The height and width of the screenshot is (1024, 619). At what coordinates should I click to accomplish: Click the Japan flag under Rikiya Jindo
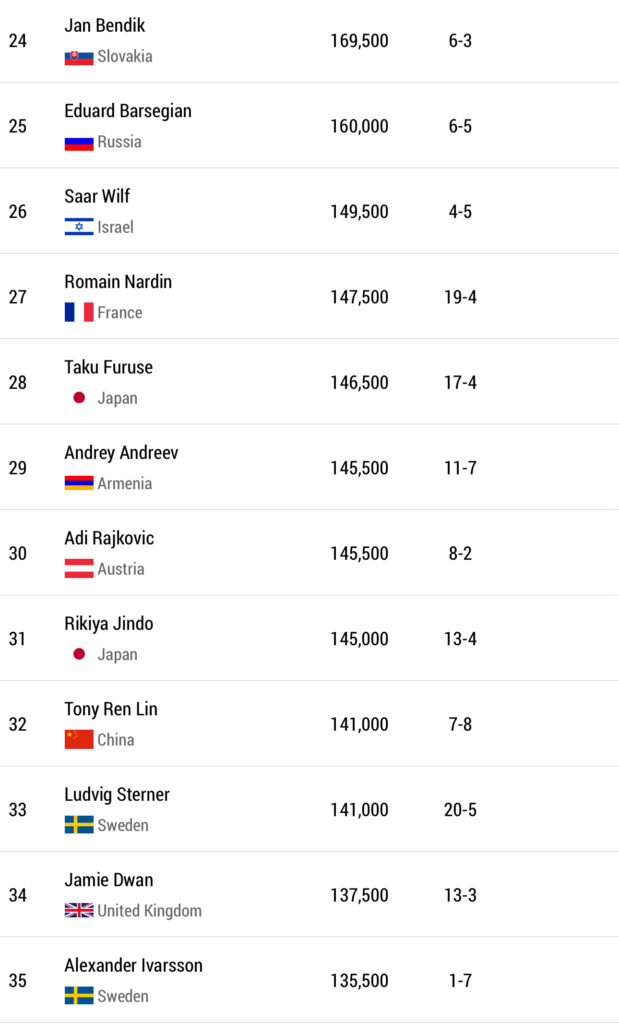tap(79, 655)
